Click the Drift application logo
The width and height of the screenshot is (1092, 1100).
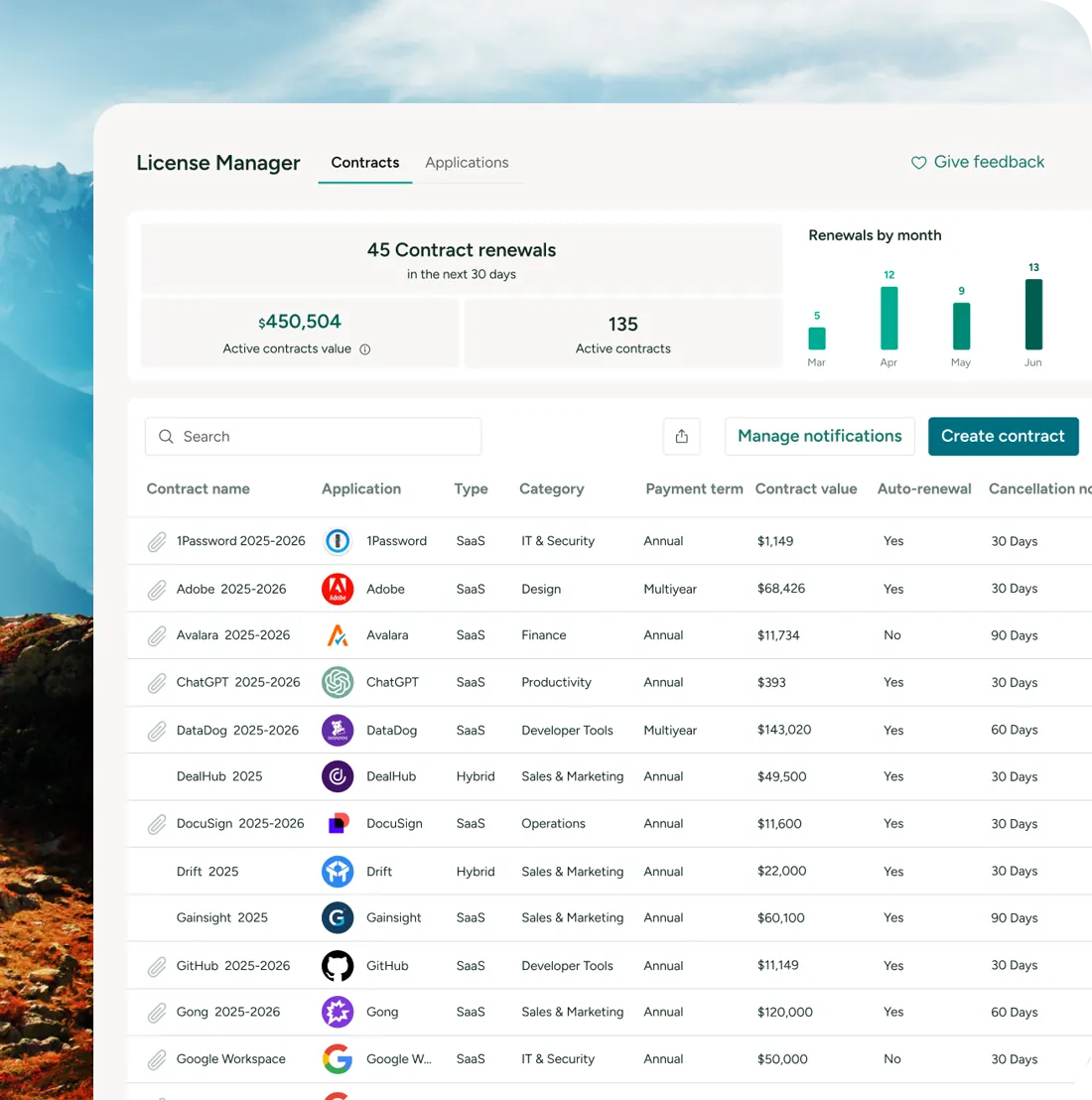338,872
